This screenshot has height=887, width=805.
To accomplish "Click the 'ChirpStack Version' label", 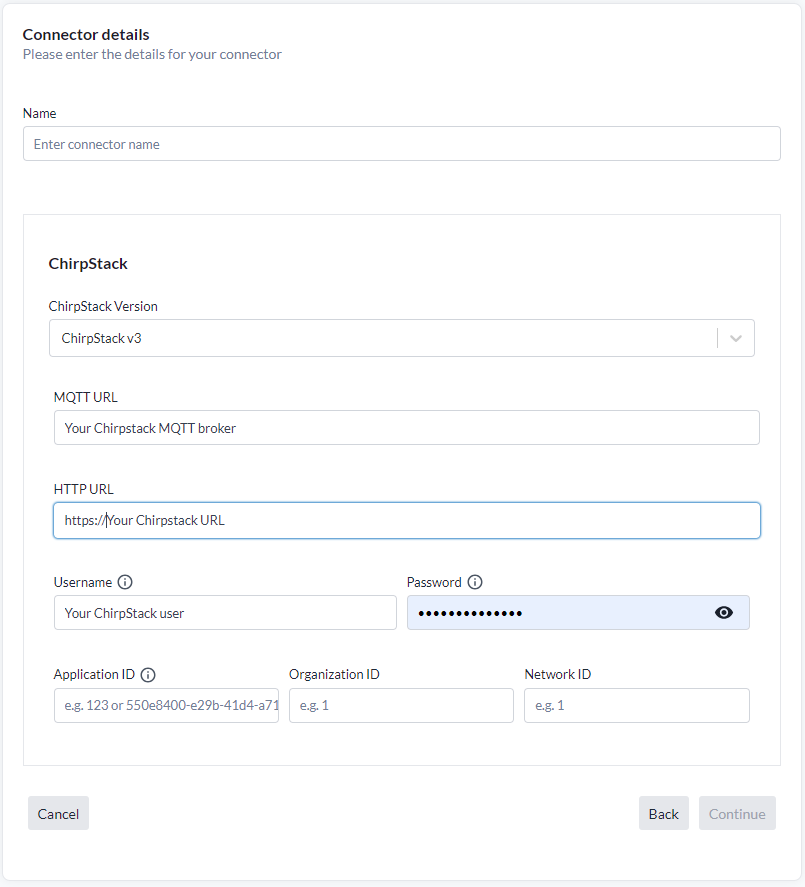I will 103,307.
